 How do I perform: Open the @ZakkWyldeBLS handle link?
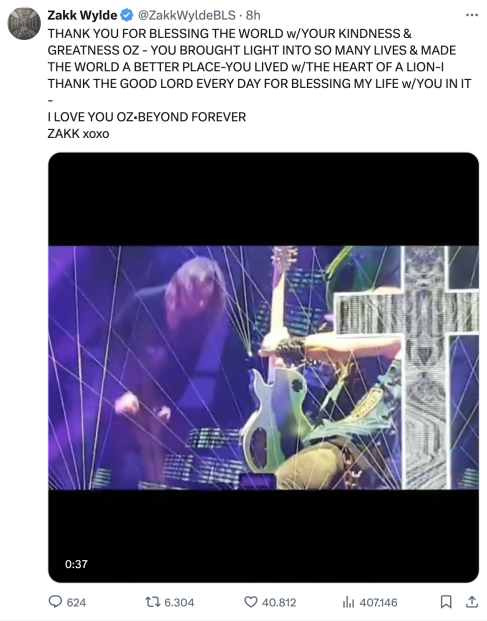pyautogui.click(x=186, y=15)
